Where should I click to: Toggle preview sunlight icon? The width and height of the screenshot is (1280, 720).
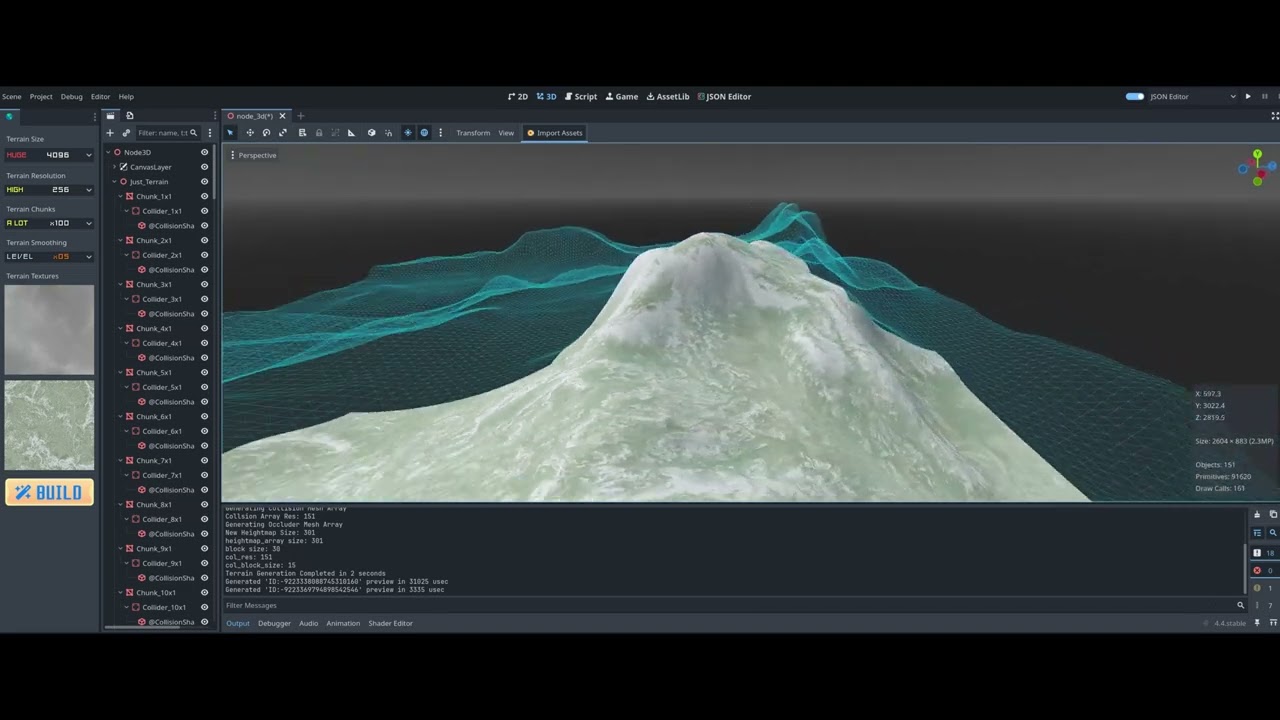point(407,133)
